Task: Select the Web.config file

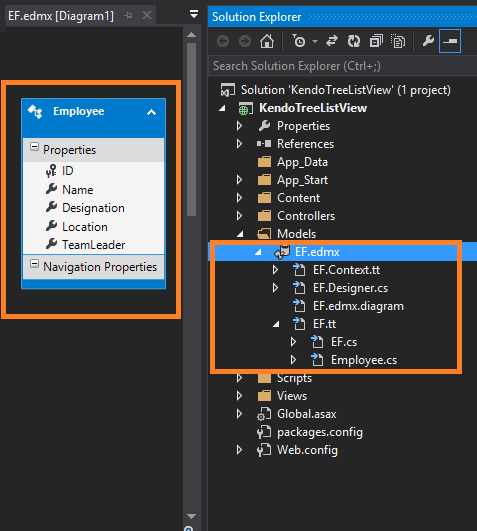Action: (x=307, y=450)
